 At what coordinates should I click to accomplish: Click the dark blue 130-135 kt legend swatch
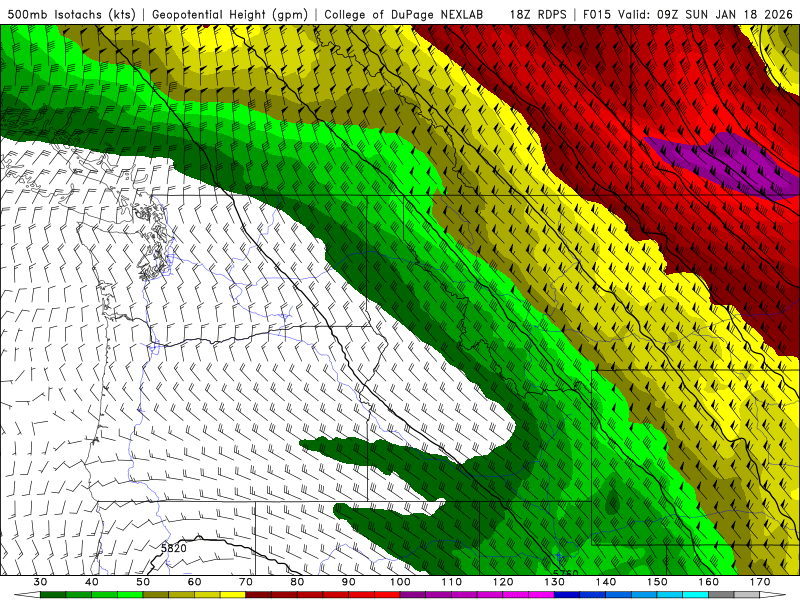[x=567, y=595]
